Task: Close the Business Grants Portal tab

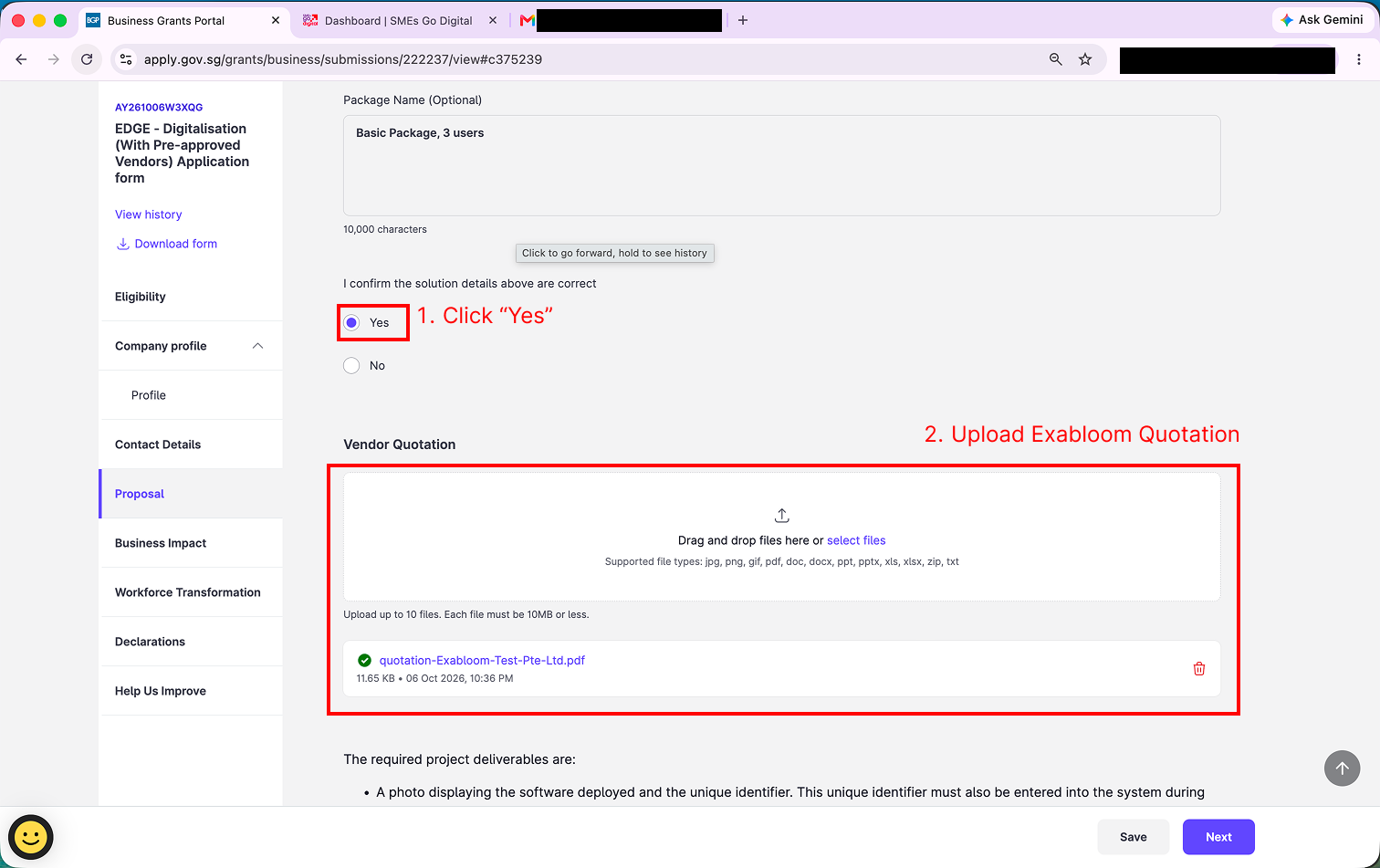Action: click(x=276, y=20)
